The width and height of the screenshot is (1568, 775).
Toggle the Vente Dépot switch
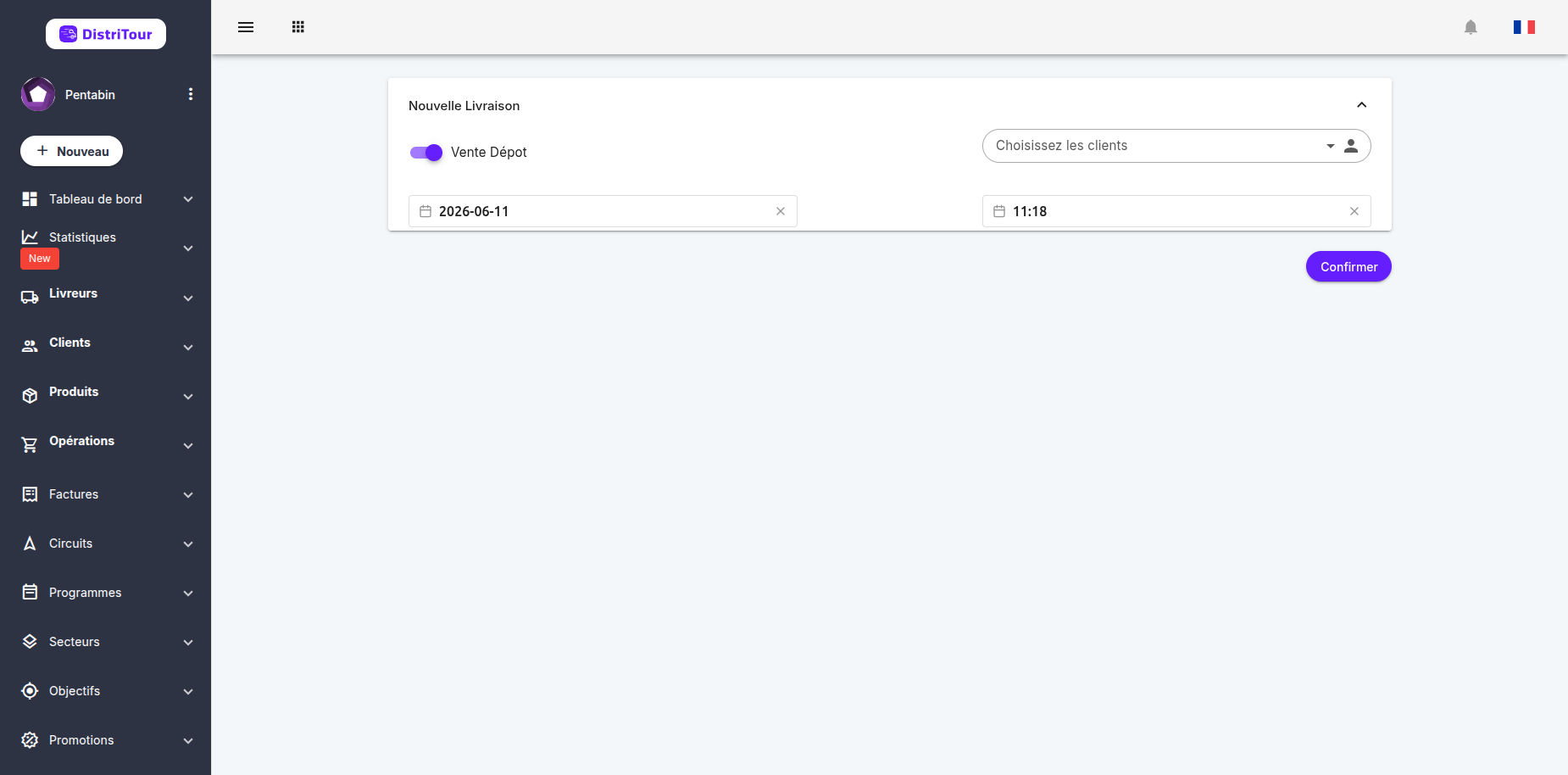[x=426, y=153]
